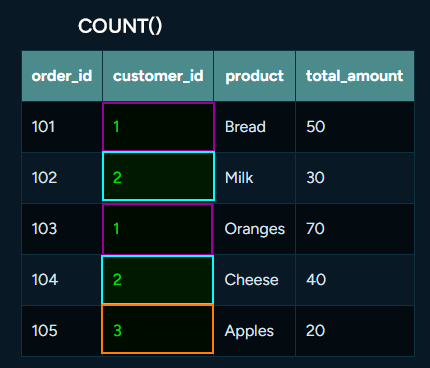430x368 pixels.
Task: Click the magenta customer_id cell for order 101
Action: click(158, 127)
